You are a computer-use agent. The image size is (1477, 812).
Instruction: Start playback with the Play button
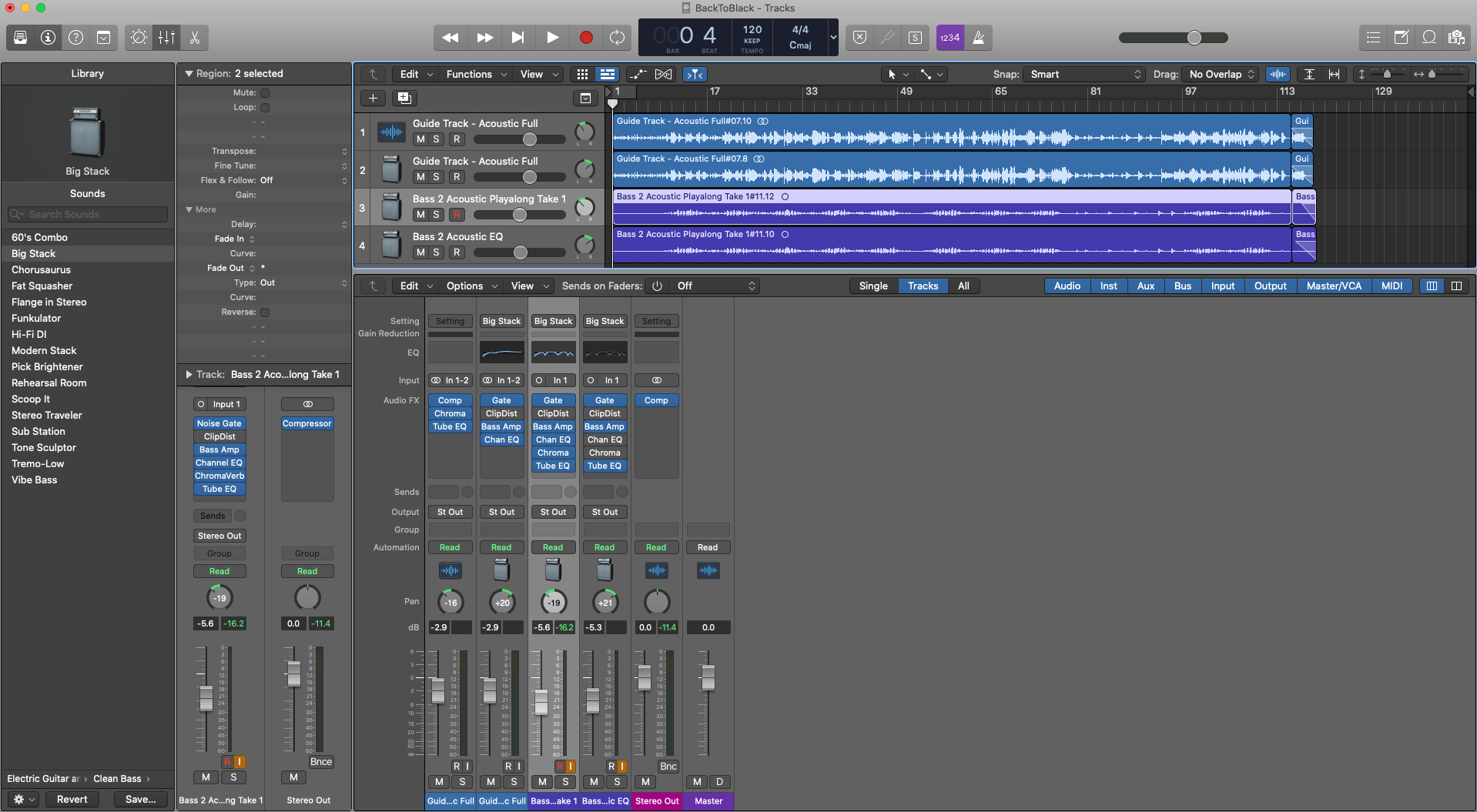tap(552, 37)
